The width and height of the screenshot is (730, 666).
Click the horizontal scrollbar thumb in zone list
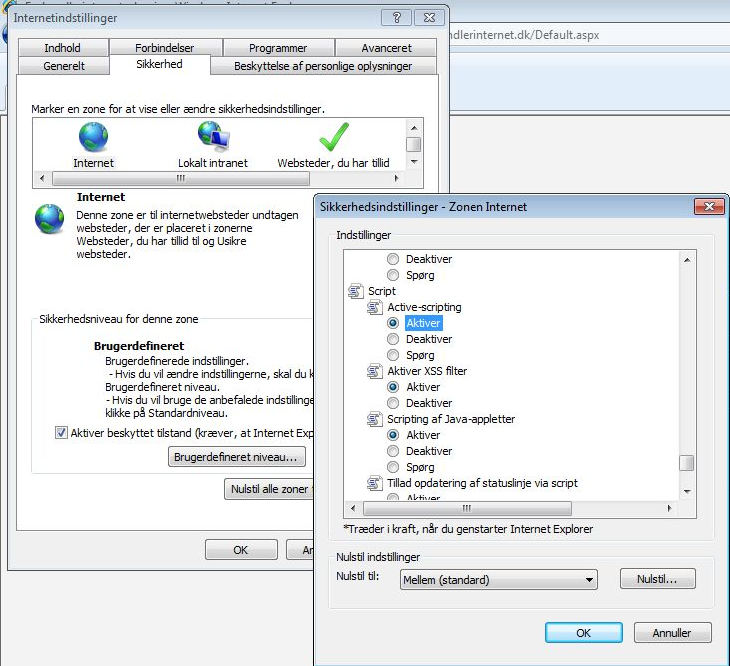(x=181, y=178)
